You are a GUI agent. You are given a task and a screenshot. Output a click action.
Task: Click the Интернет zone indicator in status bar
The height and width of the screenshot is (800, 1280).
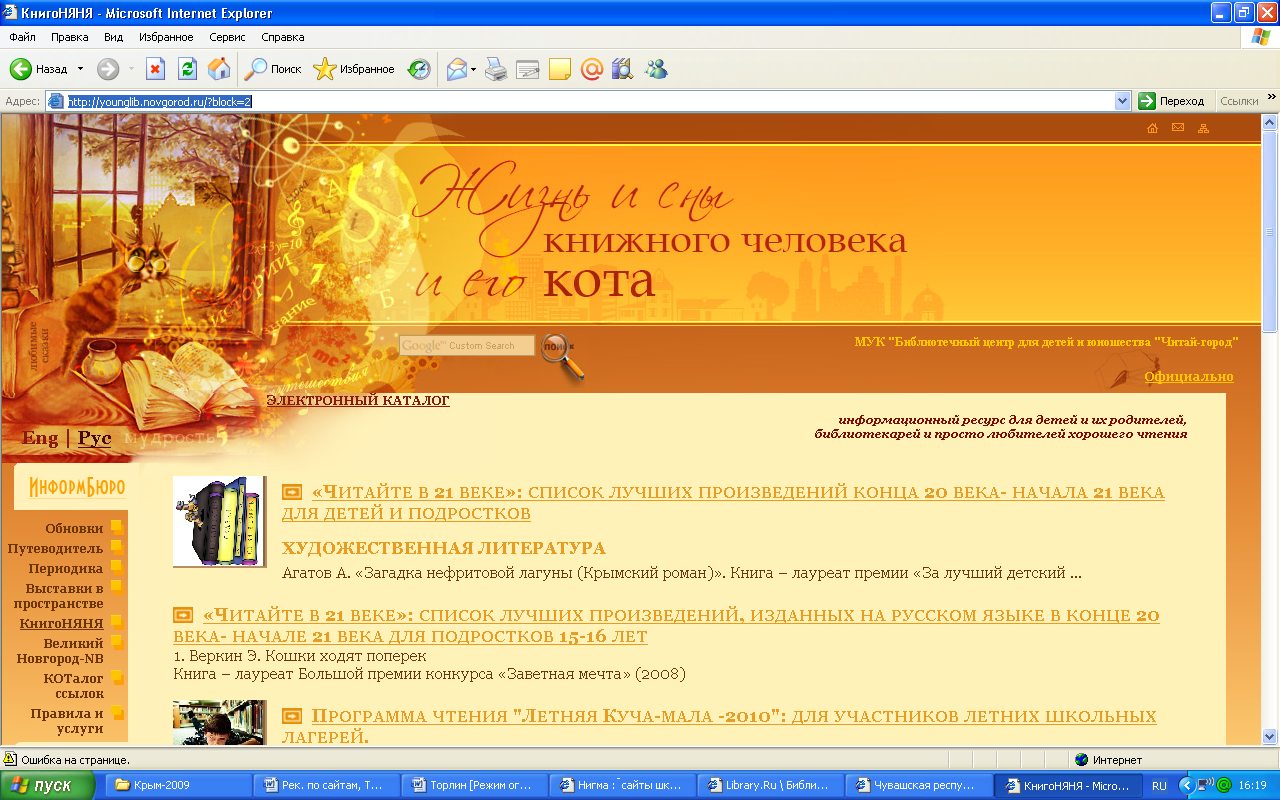click(1108, 759)
